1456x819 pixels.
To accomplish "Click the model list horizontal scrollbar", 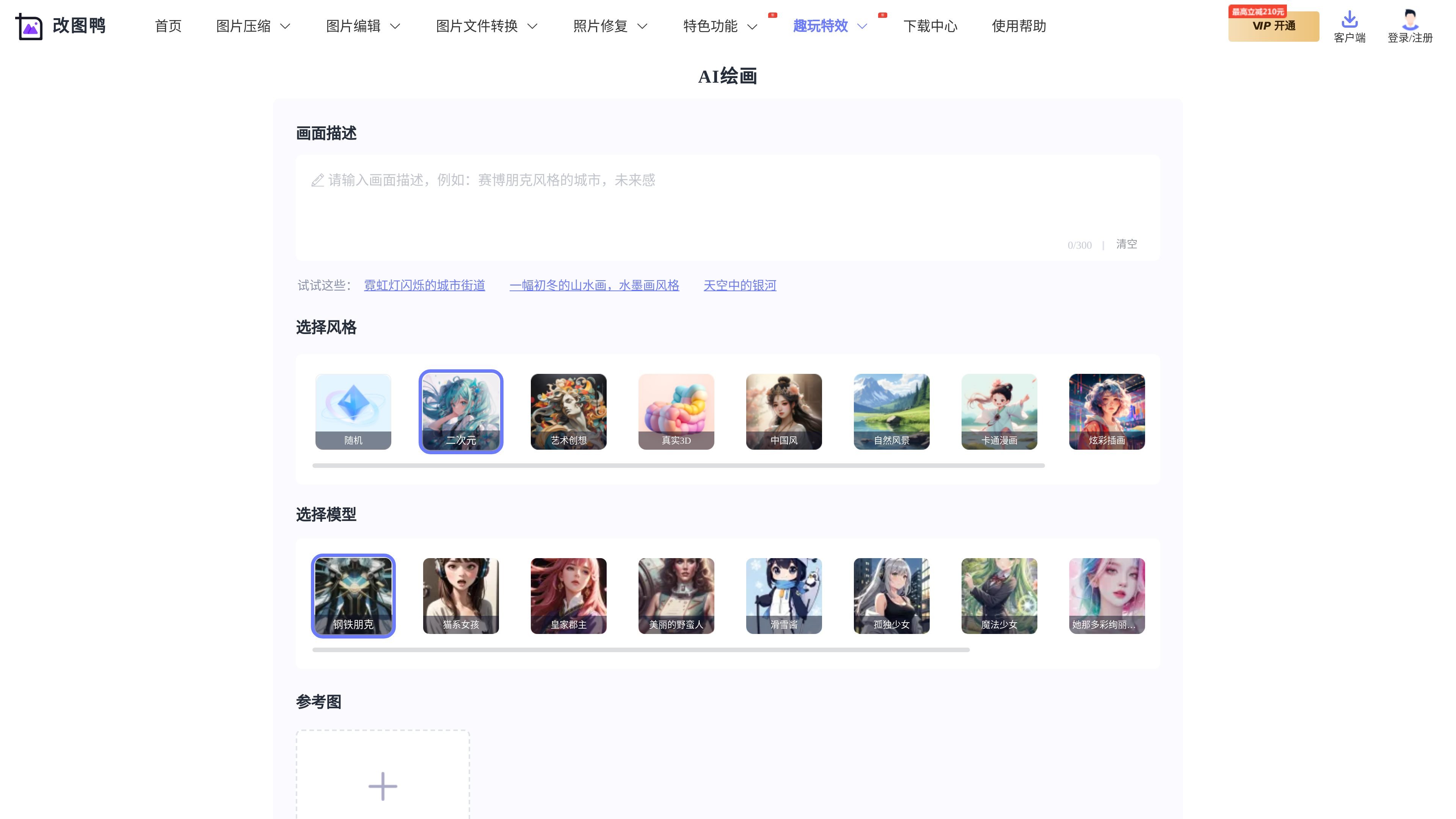I will click(x=641, y=650).
